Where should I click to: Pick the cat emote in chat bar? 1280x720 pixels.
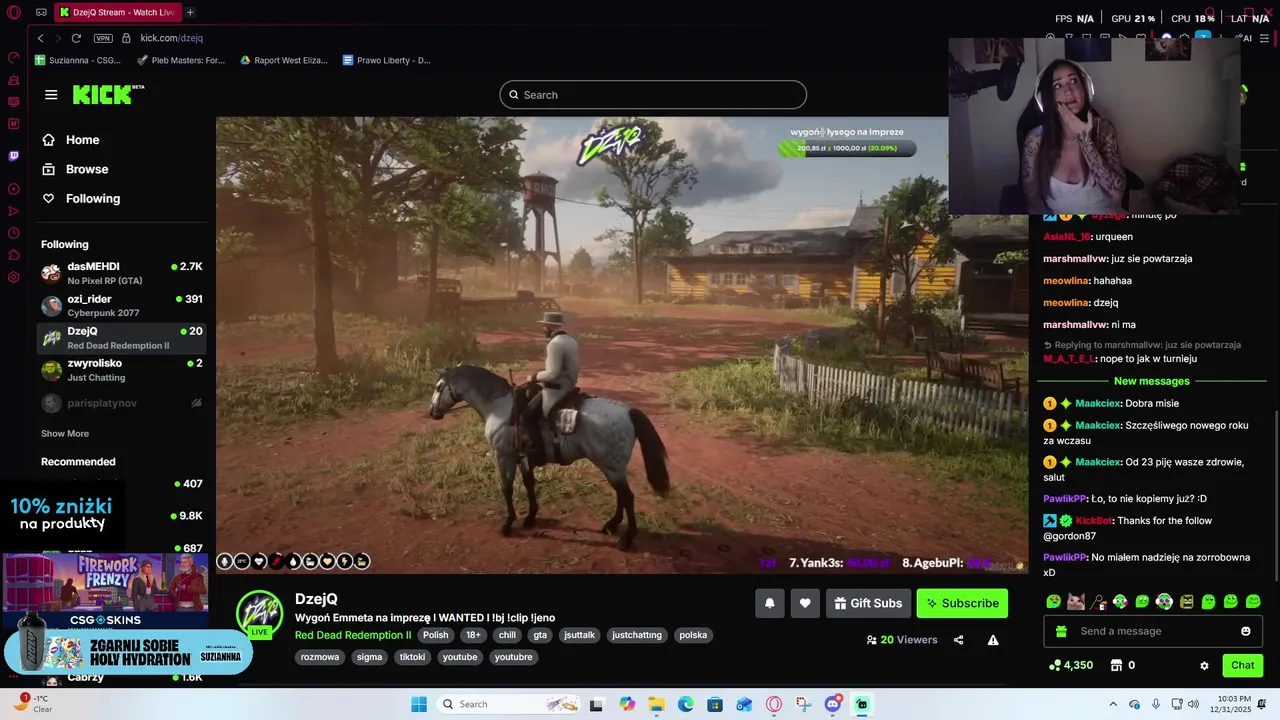pyautogui.click(x=1076, y=601)
